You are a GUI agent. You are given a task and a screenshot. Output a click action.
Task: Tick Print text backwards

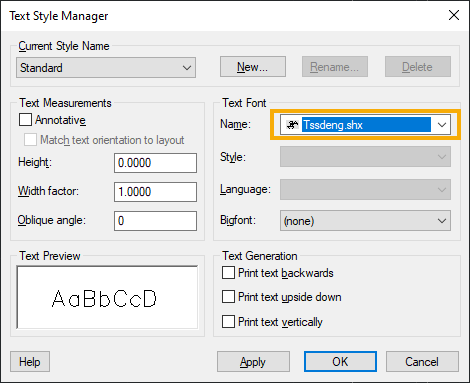[x=228, y=273]
